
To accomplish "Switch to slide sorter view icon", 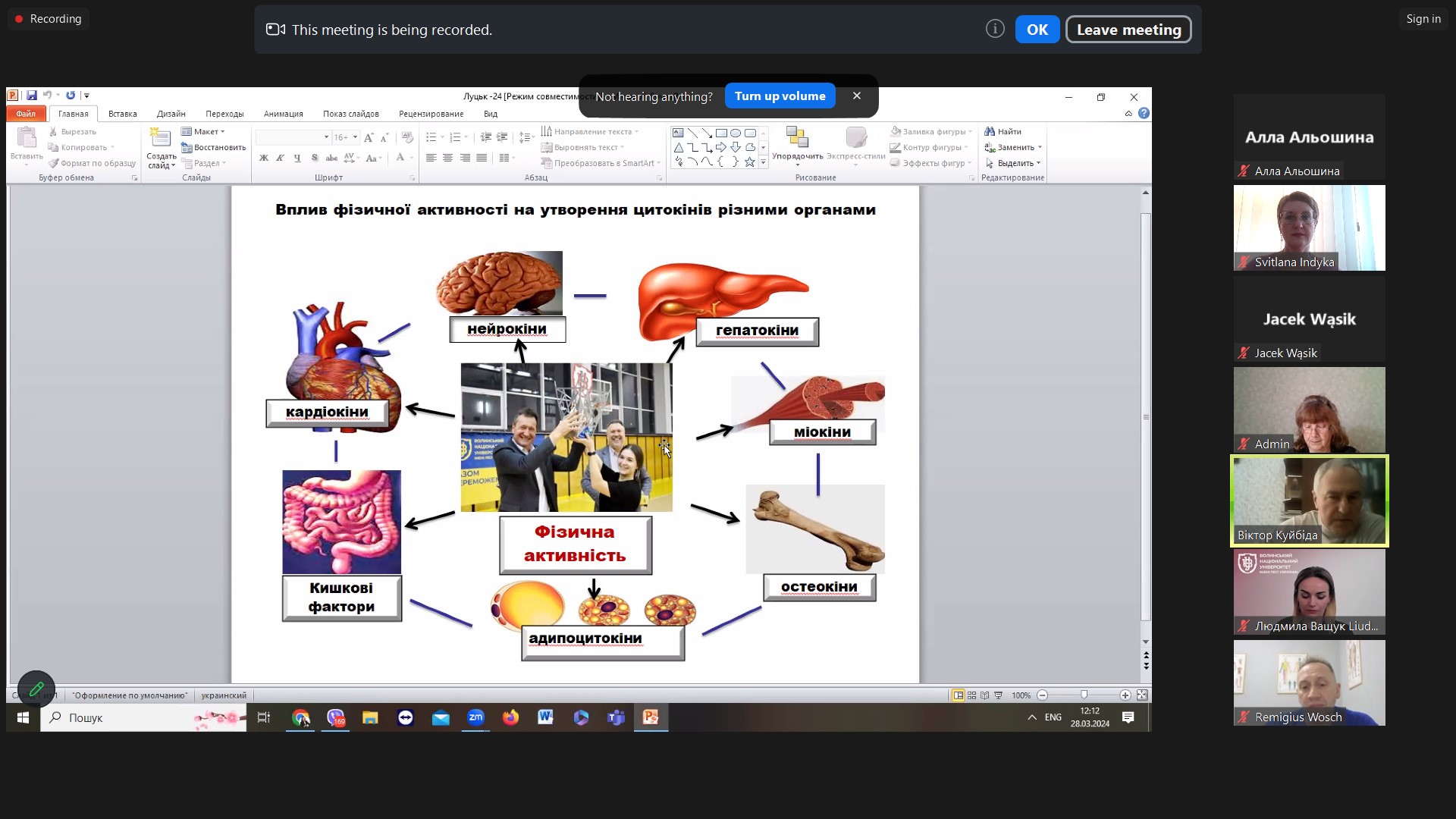I will tap(971, 695).
